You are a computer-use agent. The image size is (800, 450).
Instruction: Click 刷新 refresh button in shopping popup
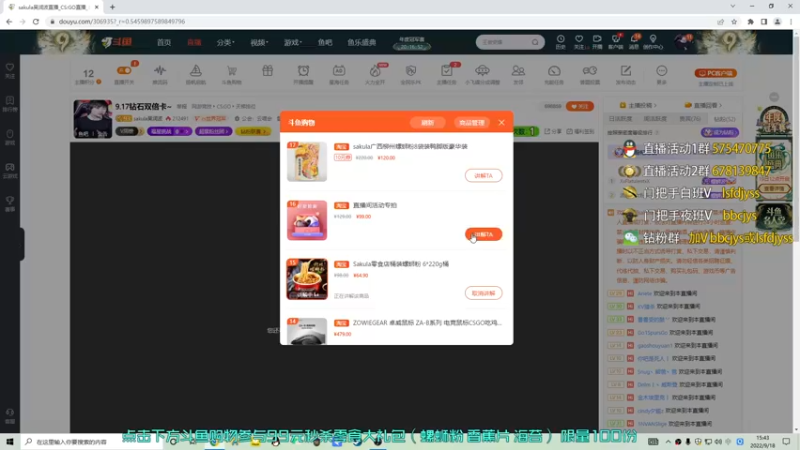pos(428,122)
